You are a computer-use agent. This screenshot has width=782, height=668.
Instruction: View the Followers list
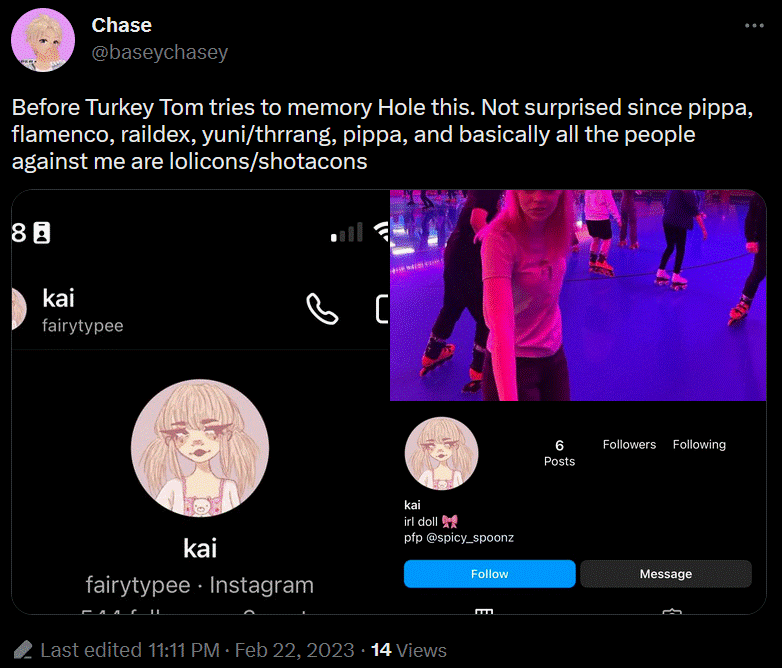tap(629, 444)
